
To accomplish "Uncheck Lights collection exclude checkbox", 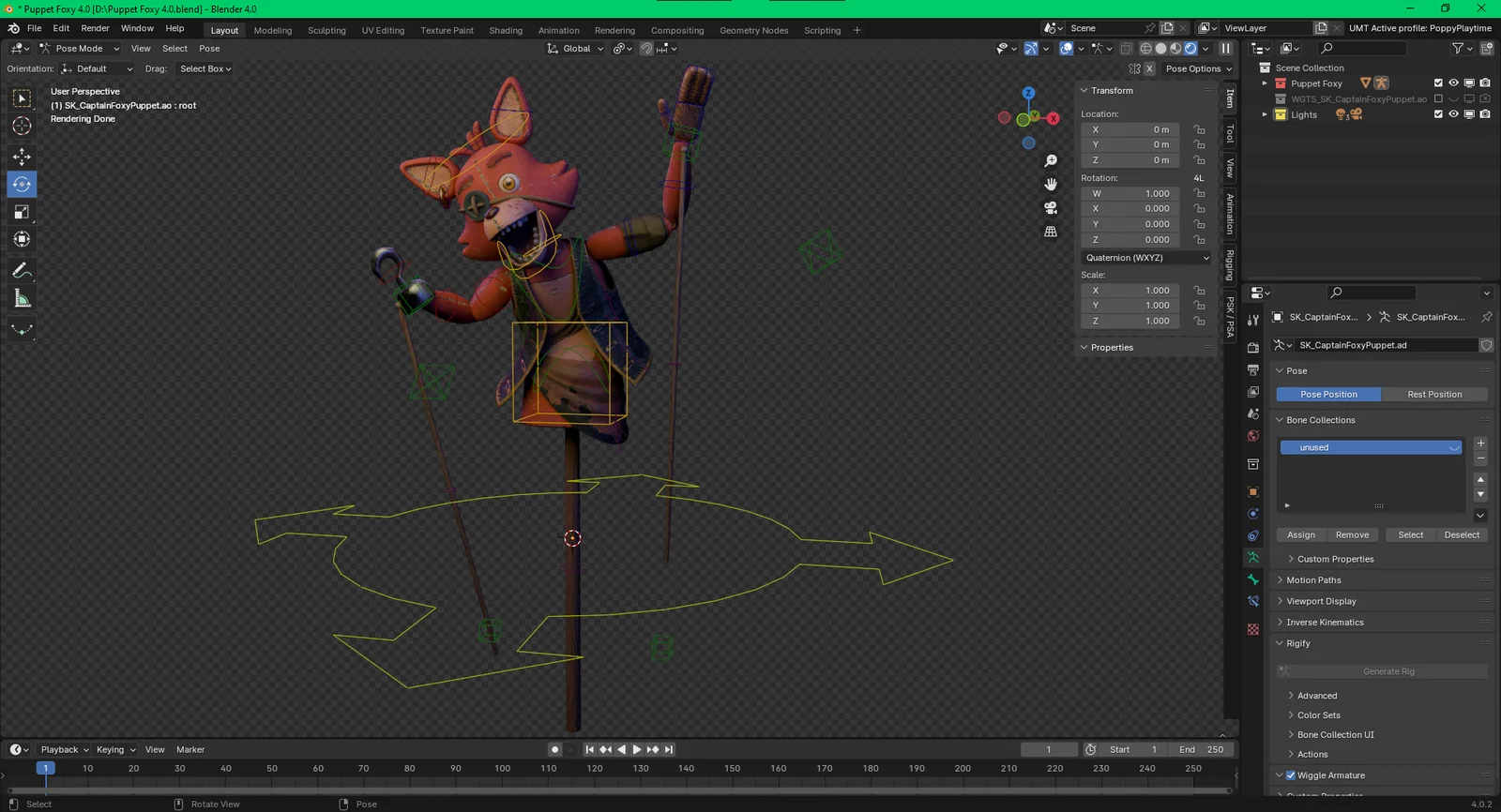I will coord(1438,114).
